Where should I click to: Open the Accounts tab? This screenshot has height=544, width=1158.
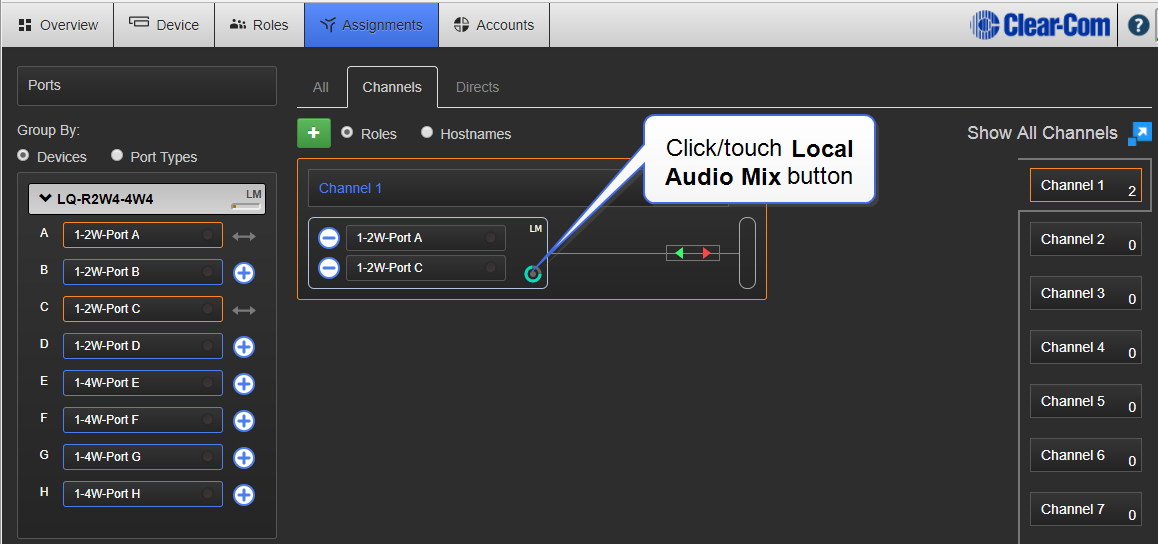(493, 25)
